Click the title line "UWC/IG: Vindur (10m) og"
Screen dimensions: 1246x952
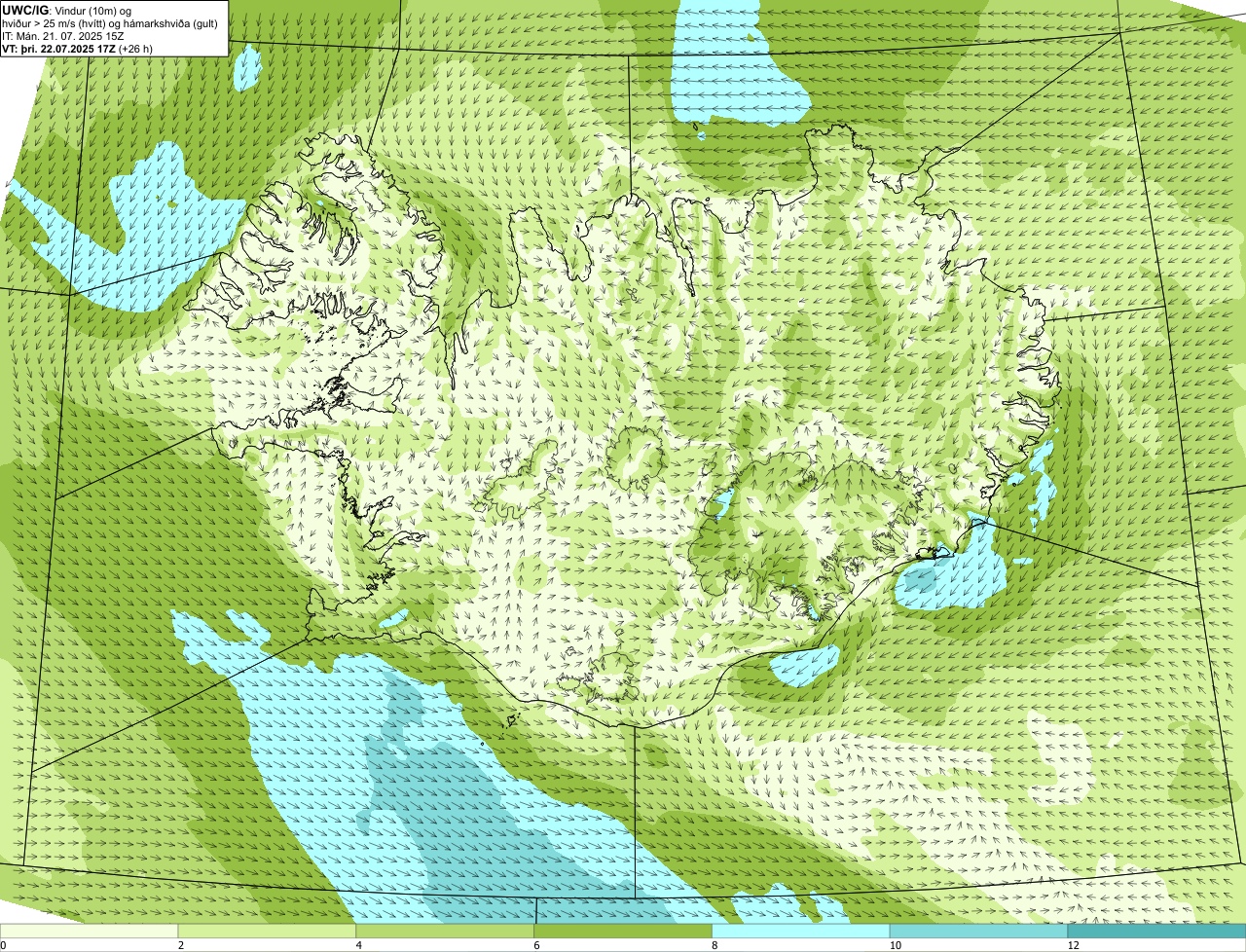66,10
